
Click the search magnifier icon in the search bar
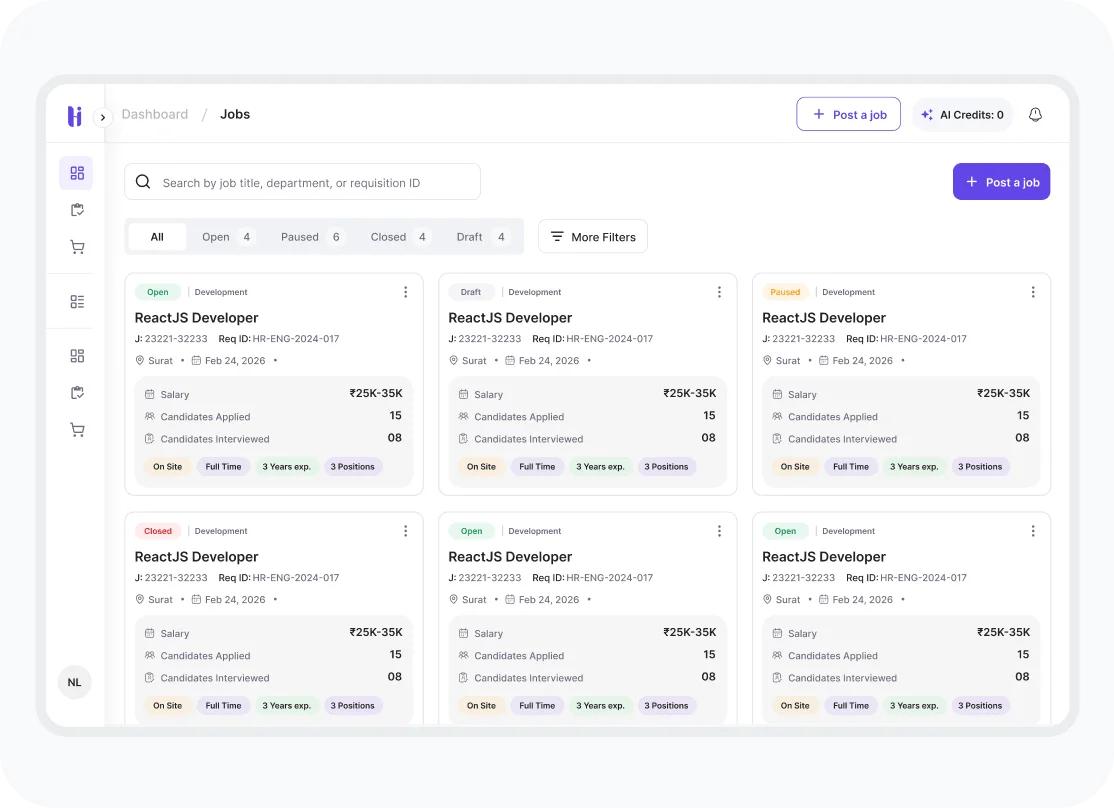click(x=143, y=181)
